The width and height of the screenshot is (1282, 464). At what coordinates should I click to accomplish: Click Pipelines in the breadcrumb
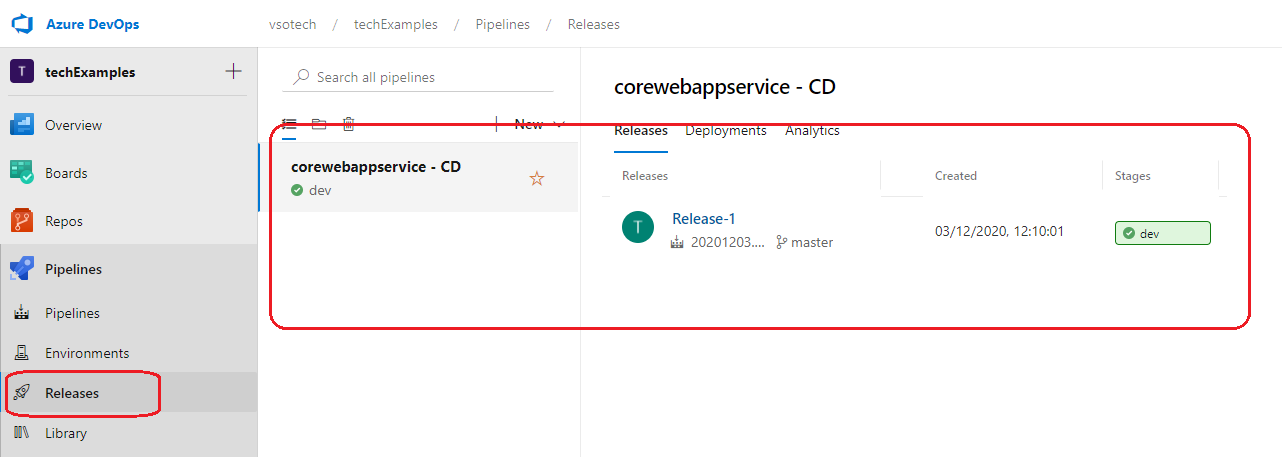tap(503, 24)
